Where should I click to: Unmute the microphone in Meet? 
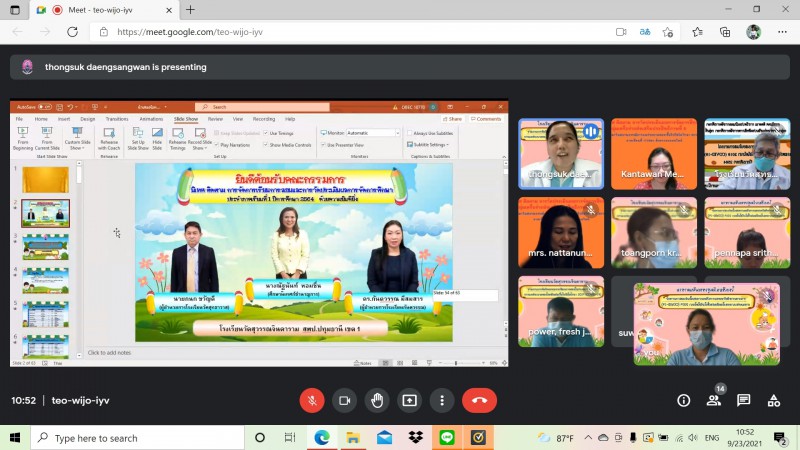click(311, 400)
